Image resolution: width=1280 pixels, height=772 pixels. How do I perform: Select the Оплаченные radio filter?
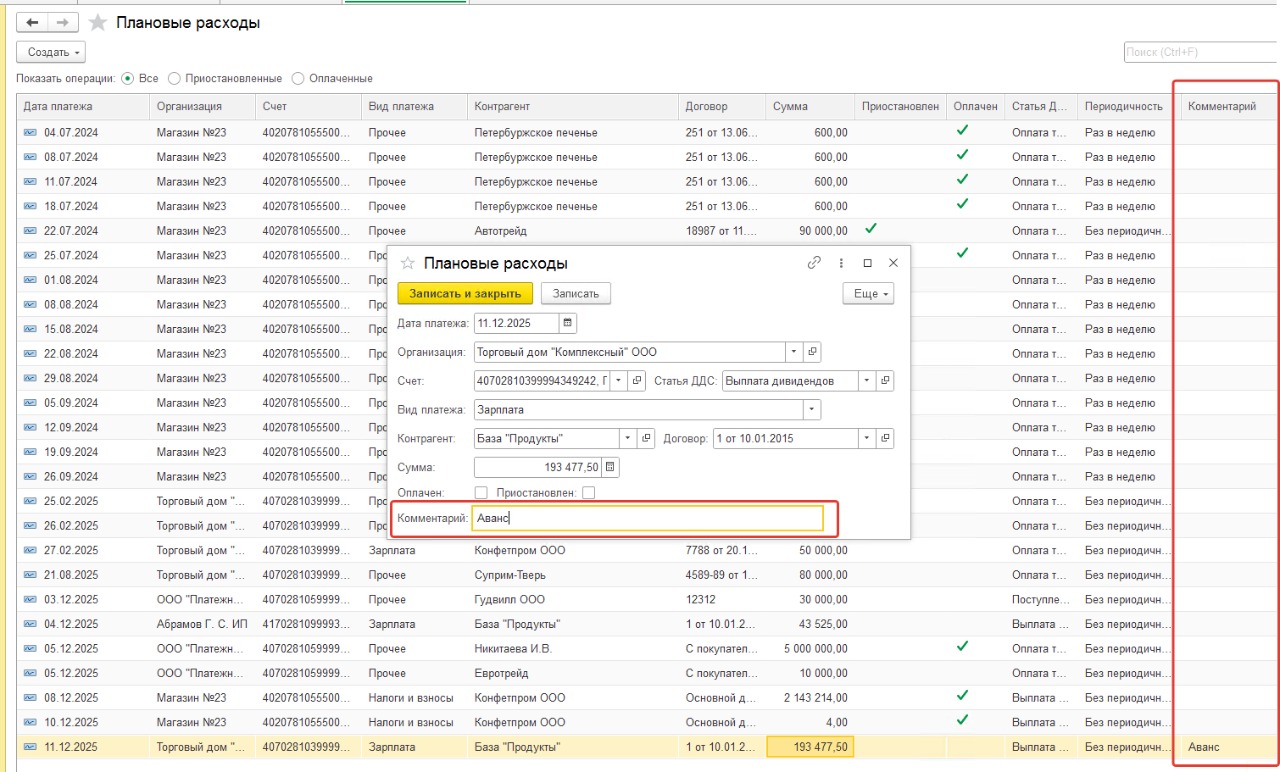[x=298, y=78]
